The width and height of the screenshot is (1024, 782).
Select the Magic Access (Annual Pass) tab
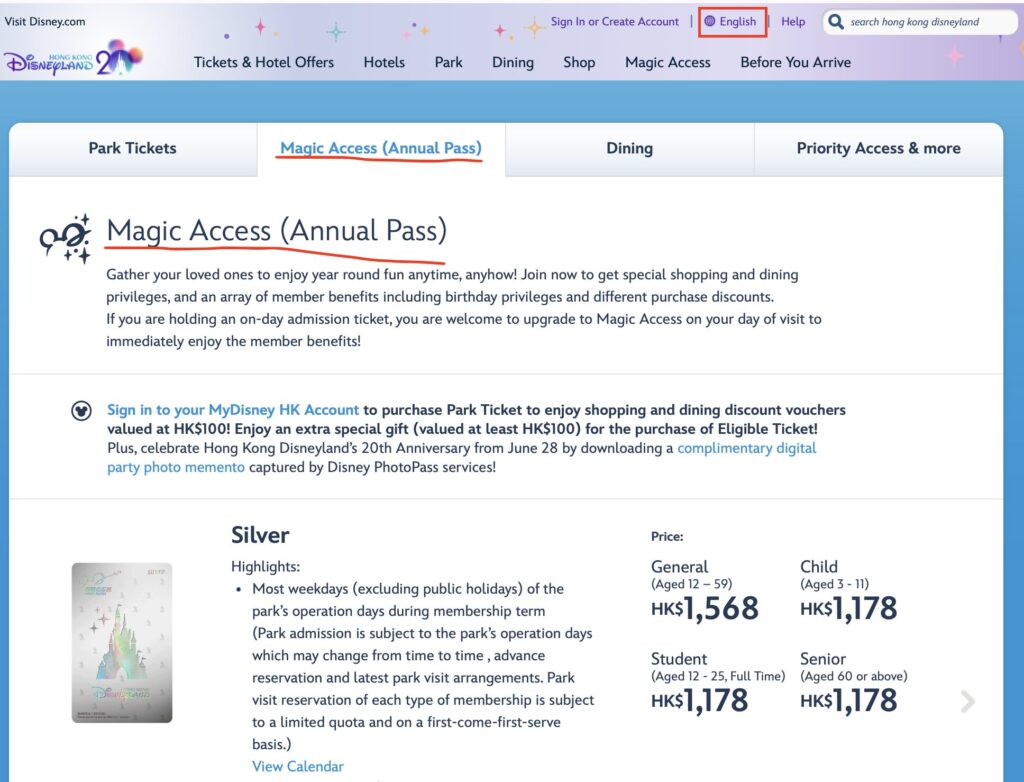[x=381, y=149]
